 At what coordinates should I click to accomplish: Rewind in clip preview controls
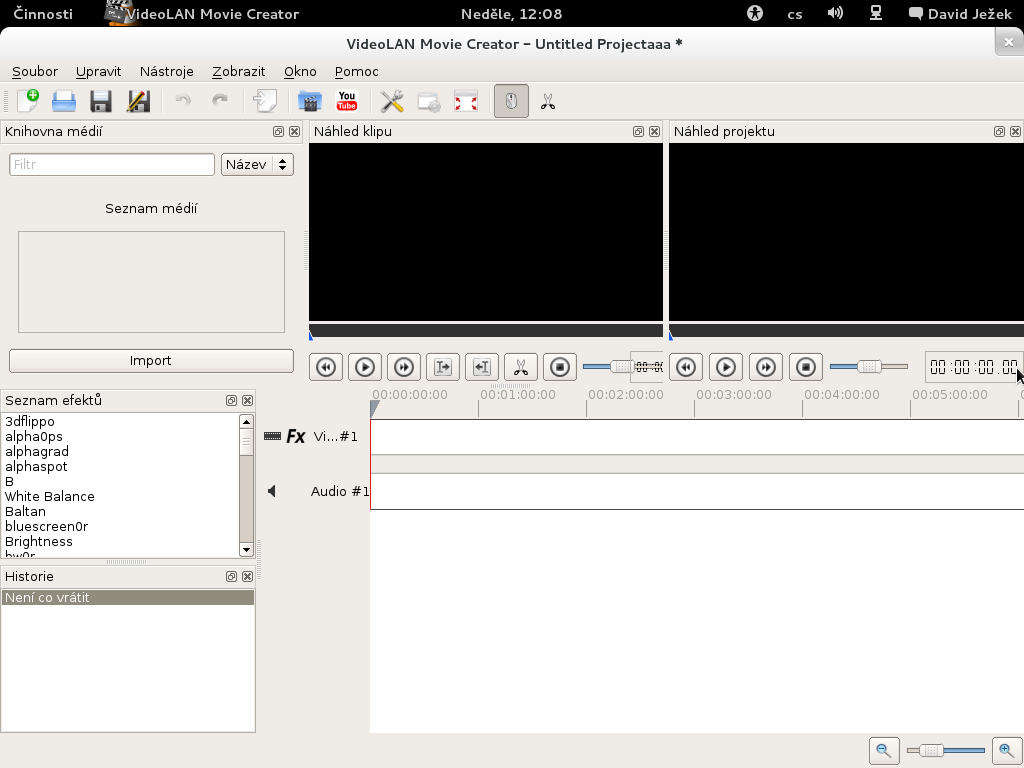(x=326, y=367)
